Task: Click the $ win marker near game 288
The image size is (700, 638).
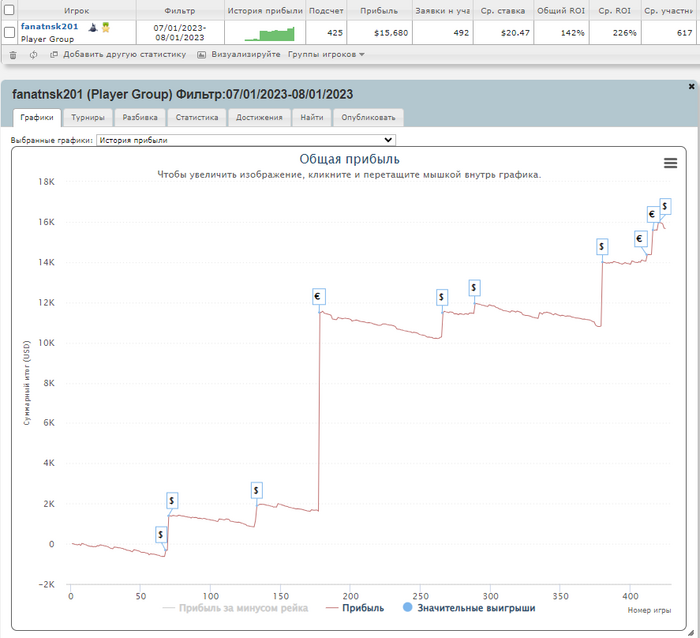Action: (x=474, y=288)
